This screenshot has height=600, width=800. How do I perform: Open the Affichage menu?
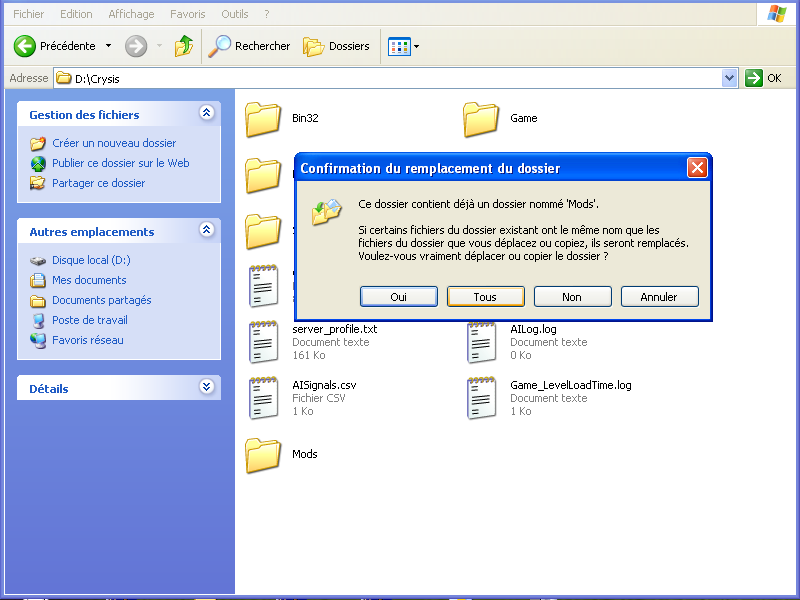coord(131,14)
